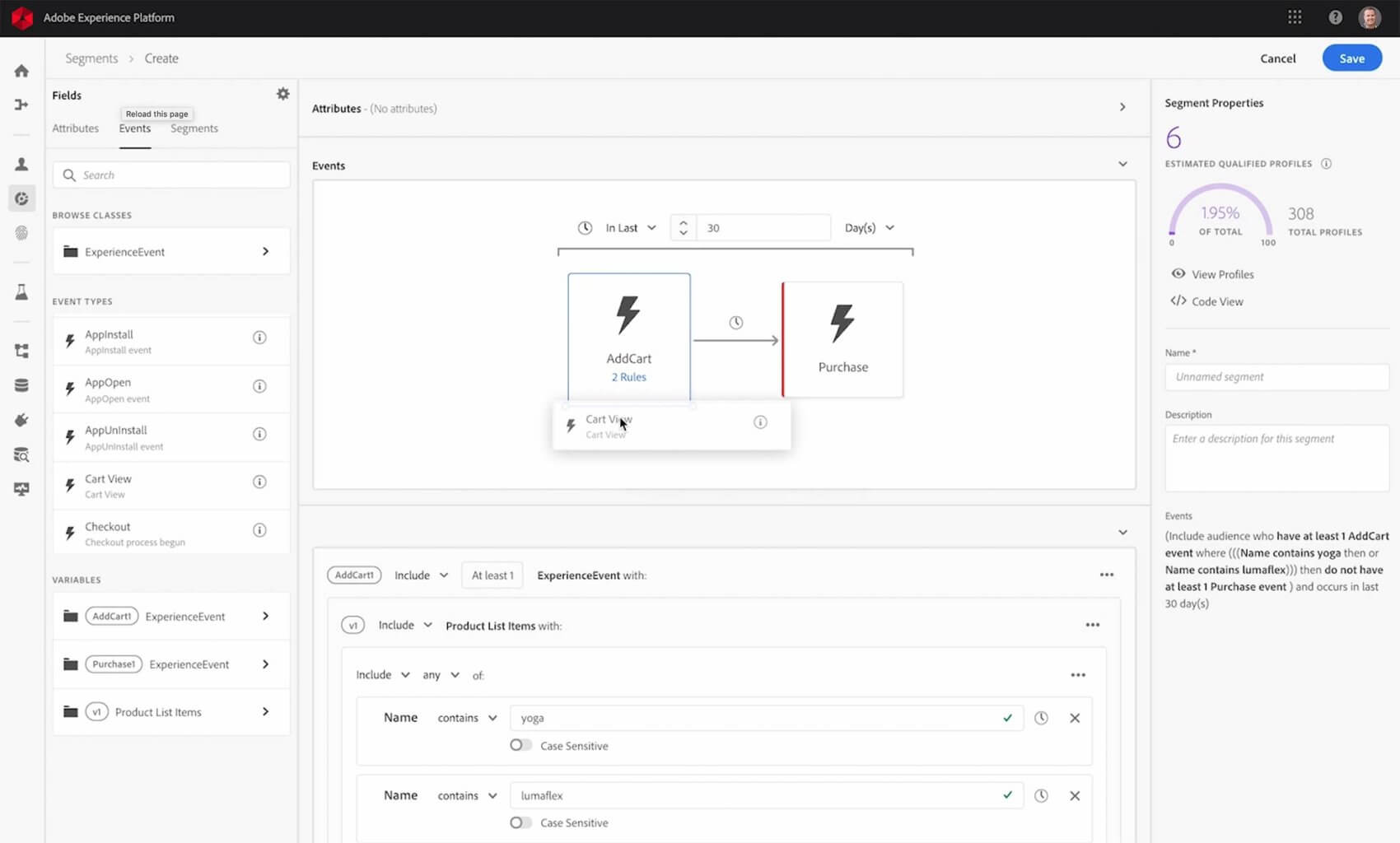The height and width of the screenshot is (843, 1400).
Task: Click the Save button
Action: (x=1351, y=58)
